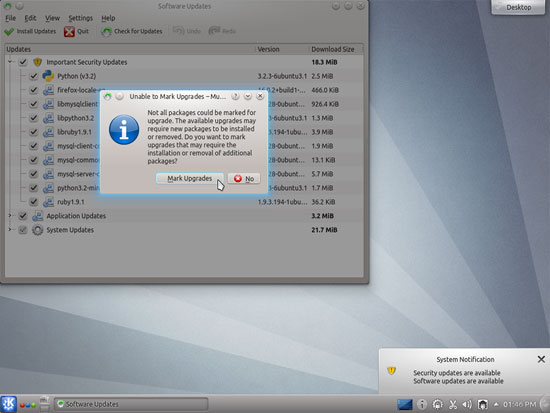Open the View menu
This screenshot has width=550, height=413.
coord(52,18)
